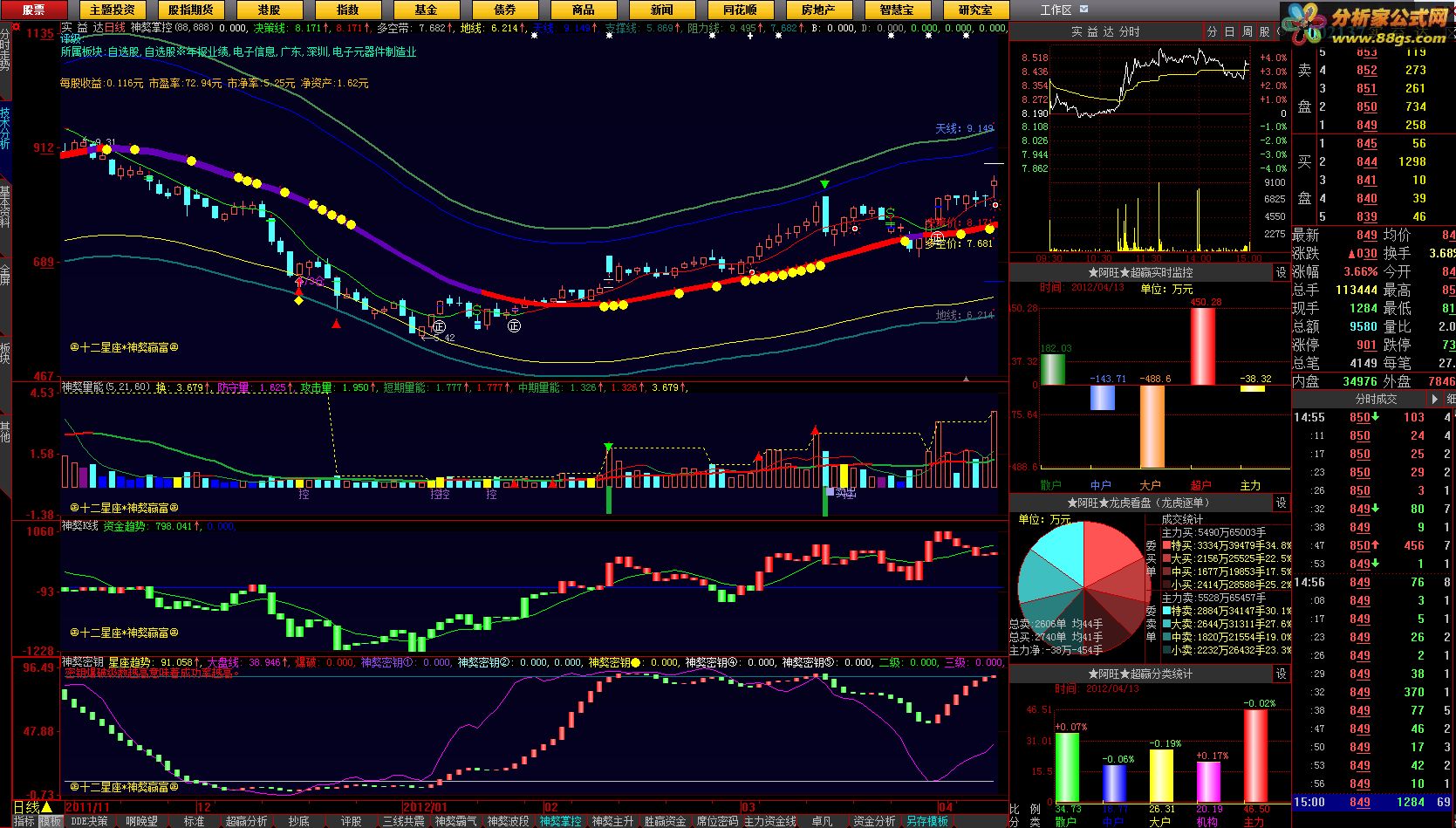Viewport: 1456px width, 828px height.
Task: Expand the 工作区 dropdown arrow
Action: click(1084, 10)
